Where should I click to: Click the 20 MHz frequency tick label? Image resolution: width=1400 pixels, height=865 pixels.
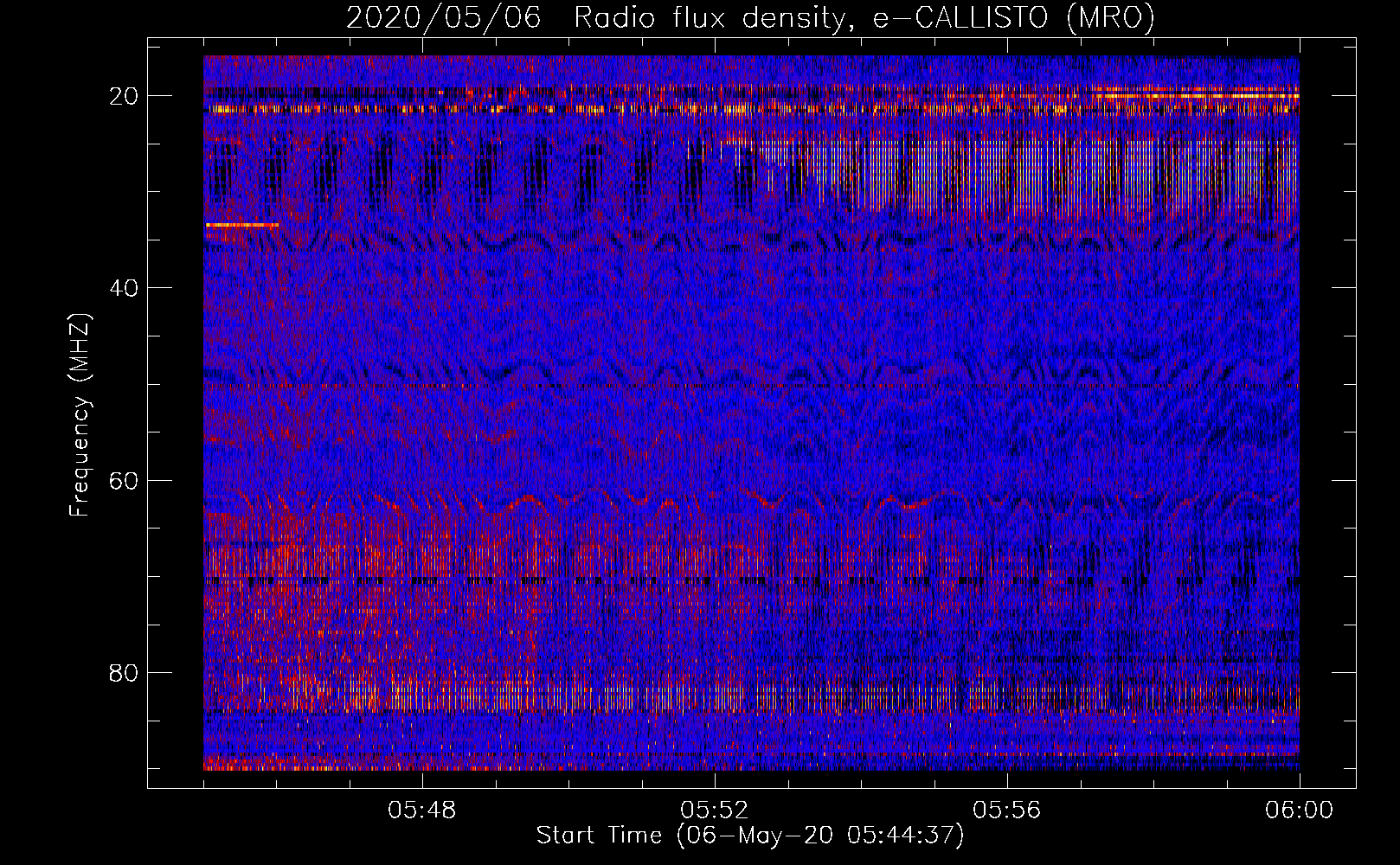[x=124, y=96]
